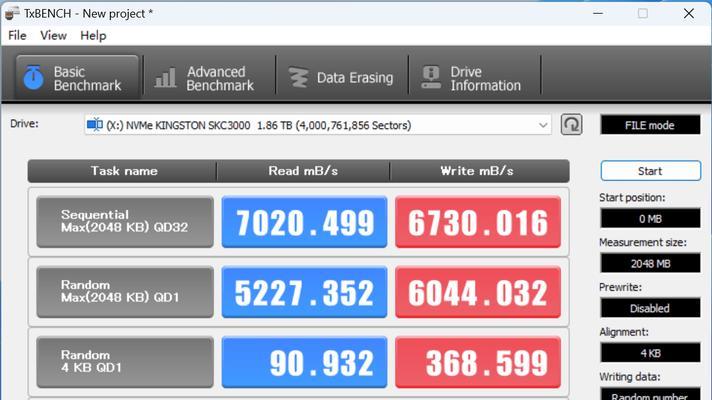Click Random 4 KB QD1 task button
Image resolution: width=712 pixels, height=400 pixels.
pyautogui.click(x=125, y=362)
